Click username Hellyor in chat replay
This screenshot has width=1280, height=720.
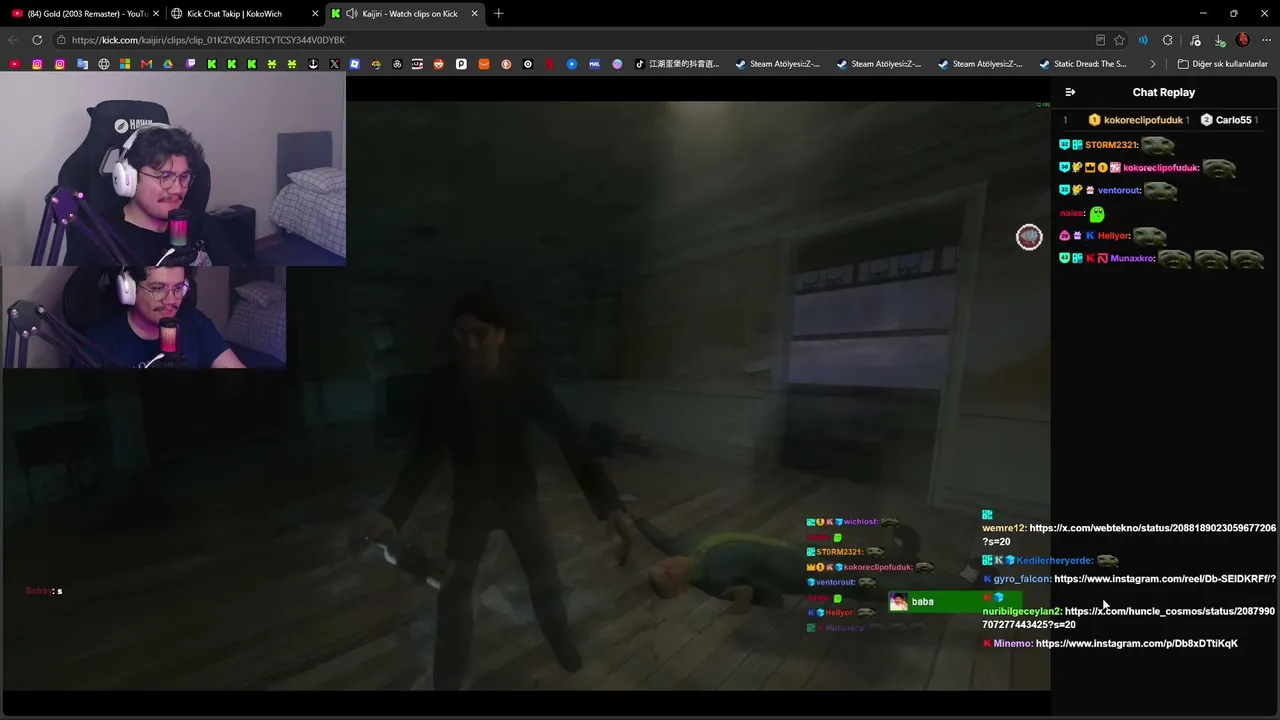pos(1113,236)
